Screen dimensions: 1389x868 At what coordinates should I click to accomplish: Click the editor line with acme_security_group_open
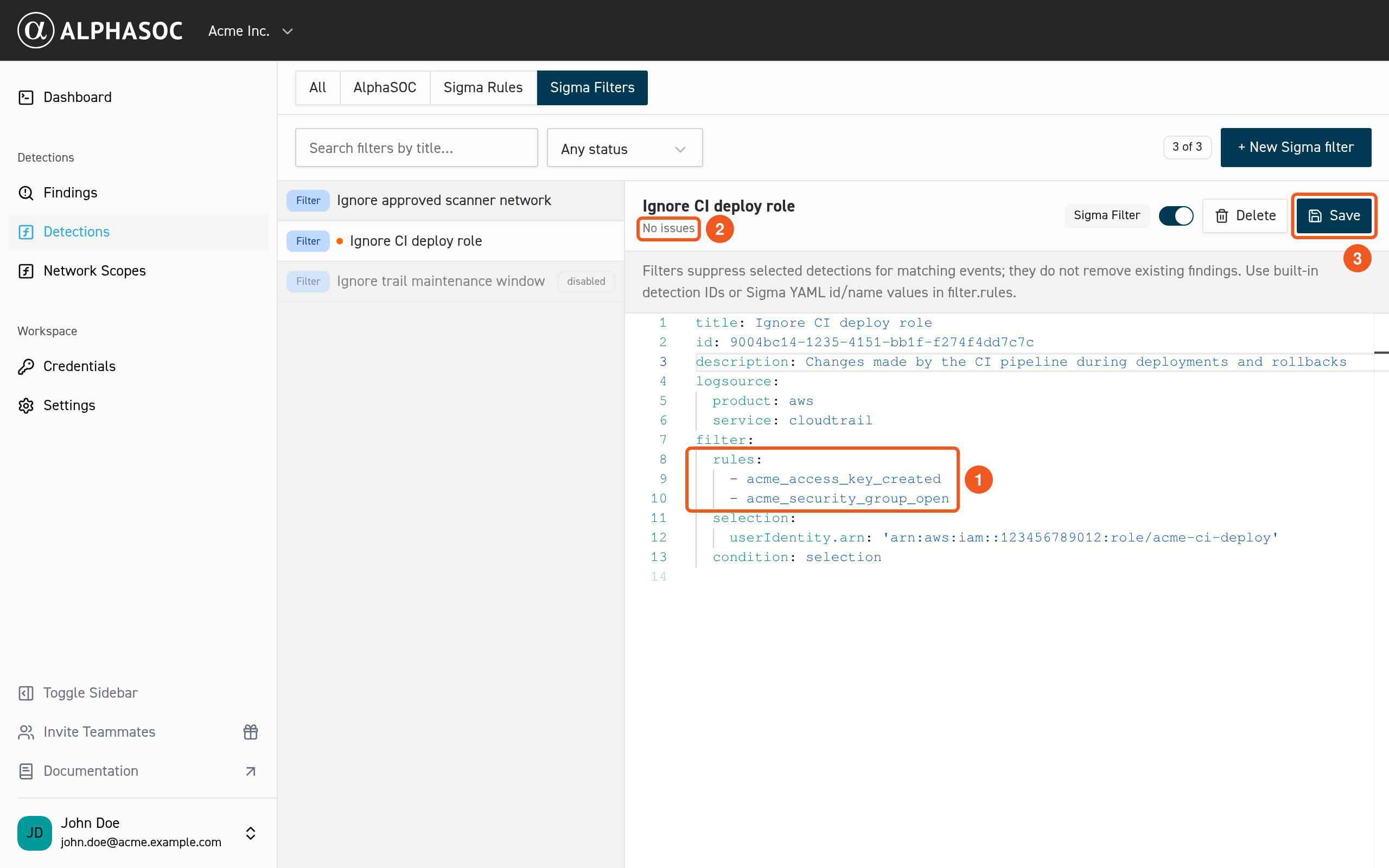point(839,499)
